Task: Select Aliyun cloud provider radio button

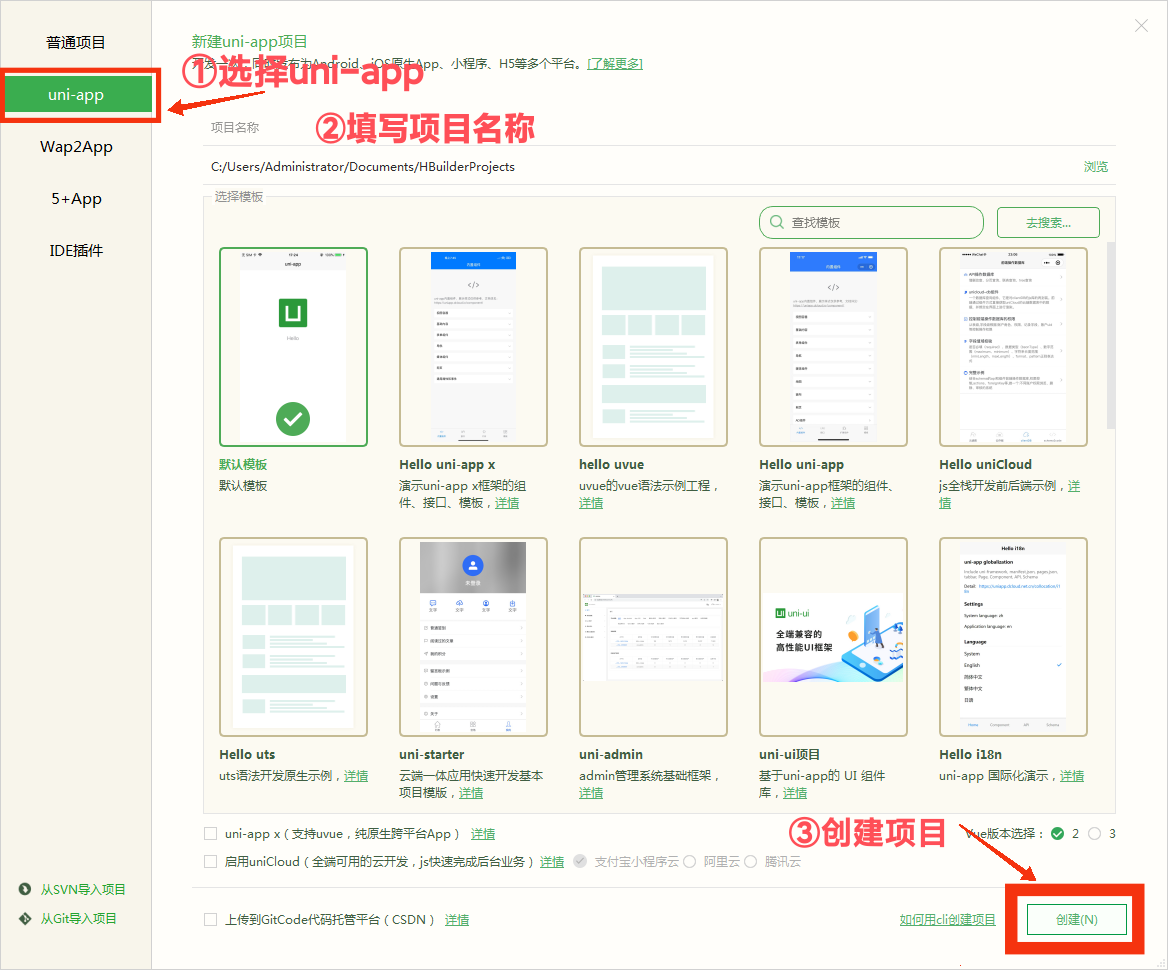Action: point(689,861)
